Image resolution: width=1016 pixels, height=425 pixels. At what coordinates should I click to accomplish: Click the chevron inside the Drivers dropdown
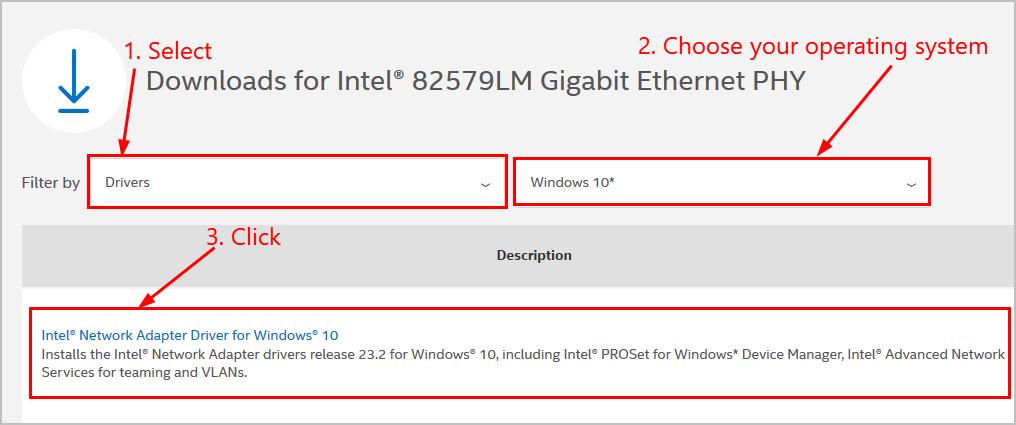pos(485,185)
